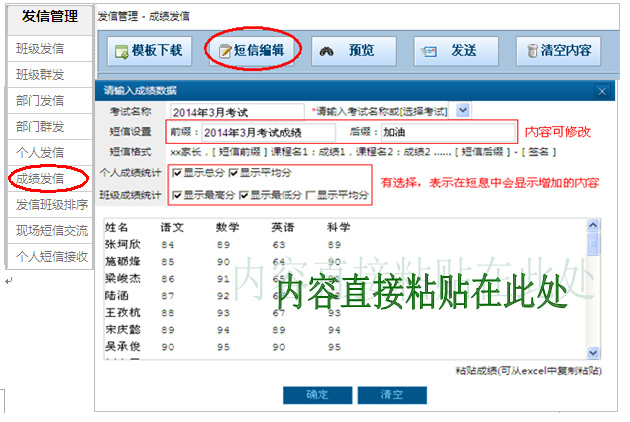
Task: Open 班级发信 in the left menu
Action: coord(40,48)
